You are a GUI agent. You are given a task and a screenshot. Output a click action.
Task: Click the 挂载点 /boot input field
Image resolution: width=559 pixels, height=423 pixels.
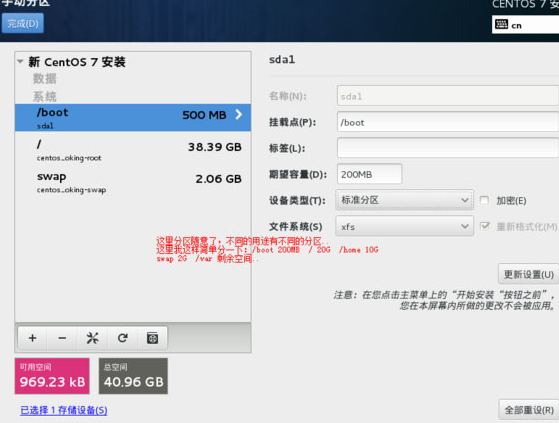click(x=448, y=122)
